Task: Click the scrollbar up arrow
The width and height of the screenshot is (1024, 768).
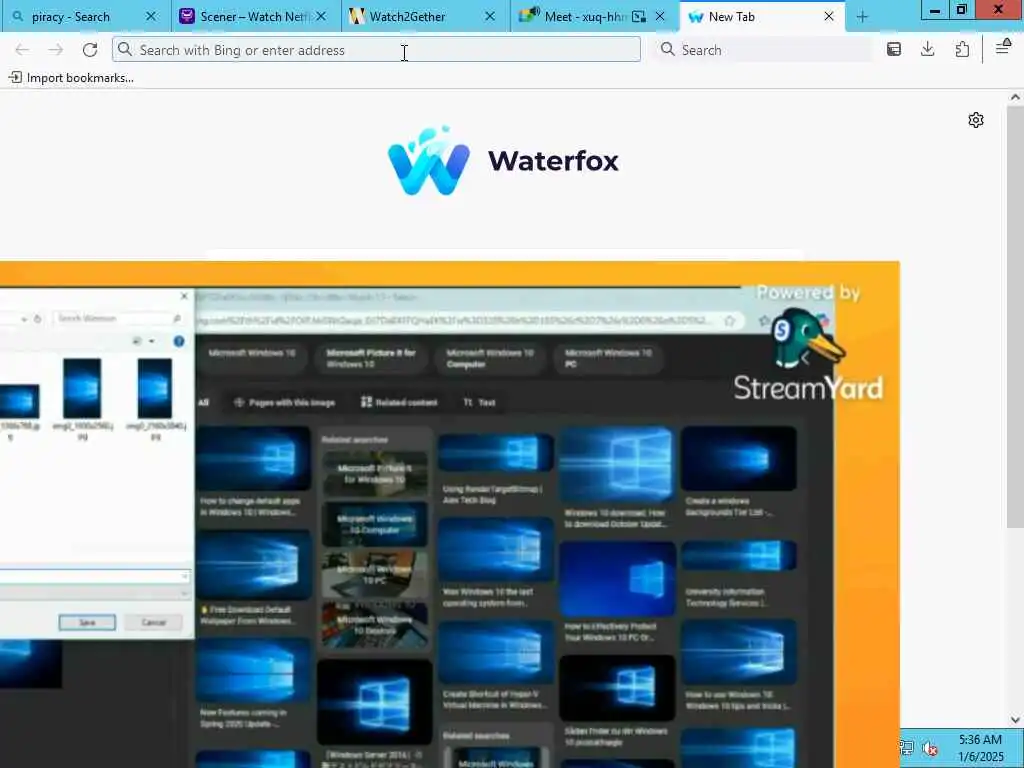Action: click(1015, 97)
